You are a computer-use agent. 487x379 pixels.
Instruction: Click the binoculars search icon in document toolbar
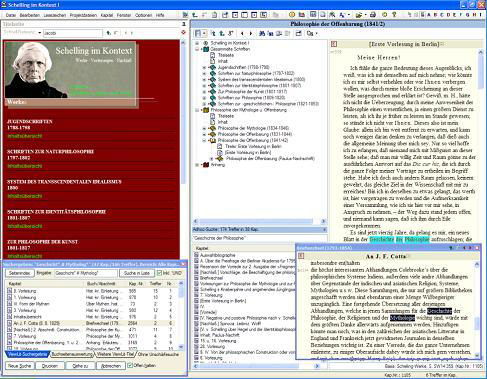coord(262,33)
